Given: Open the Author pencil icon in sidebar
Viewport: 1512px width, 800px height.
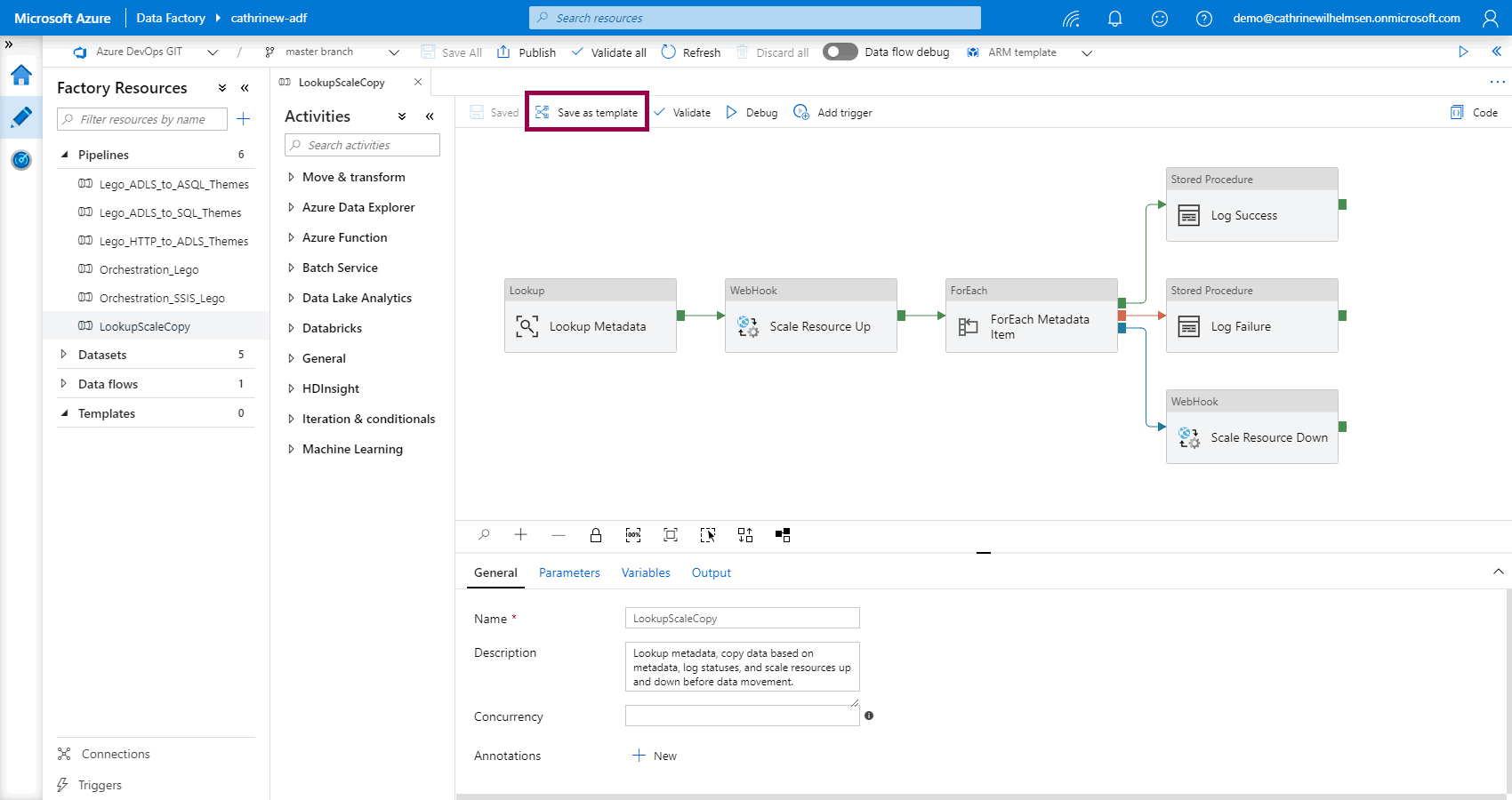Looking at the screenshot, I should click(21, 117).
